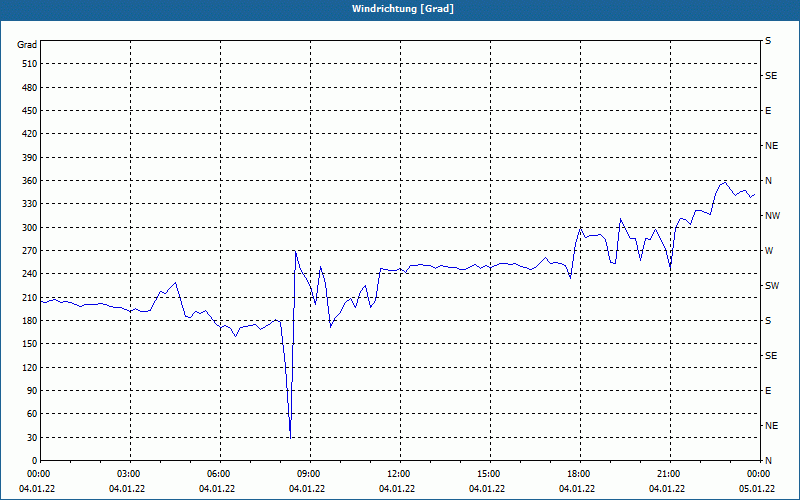Click the 'SE' compass label on the 480 gridline
The width and height of the screenshot is (800, 500).
[771, 76]
